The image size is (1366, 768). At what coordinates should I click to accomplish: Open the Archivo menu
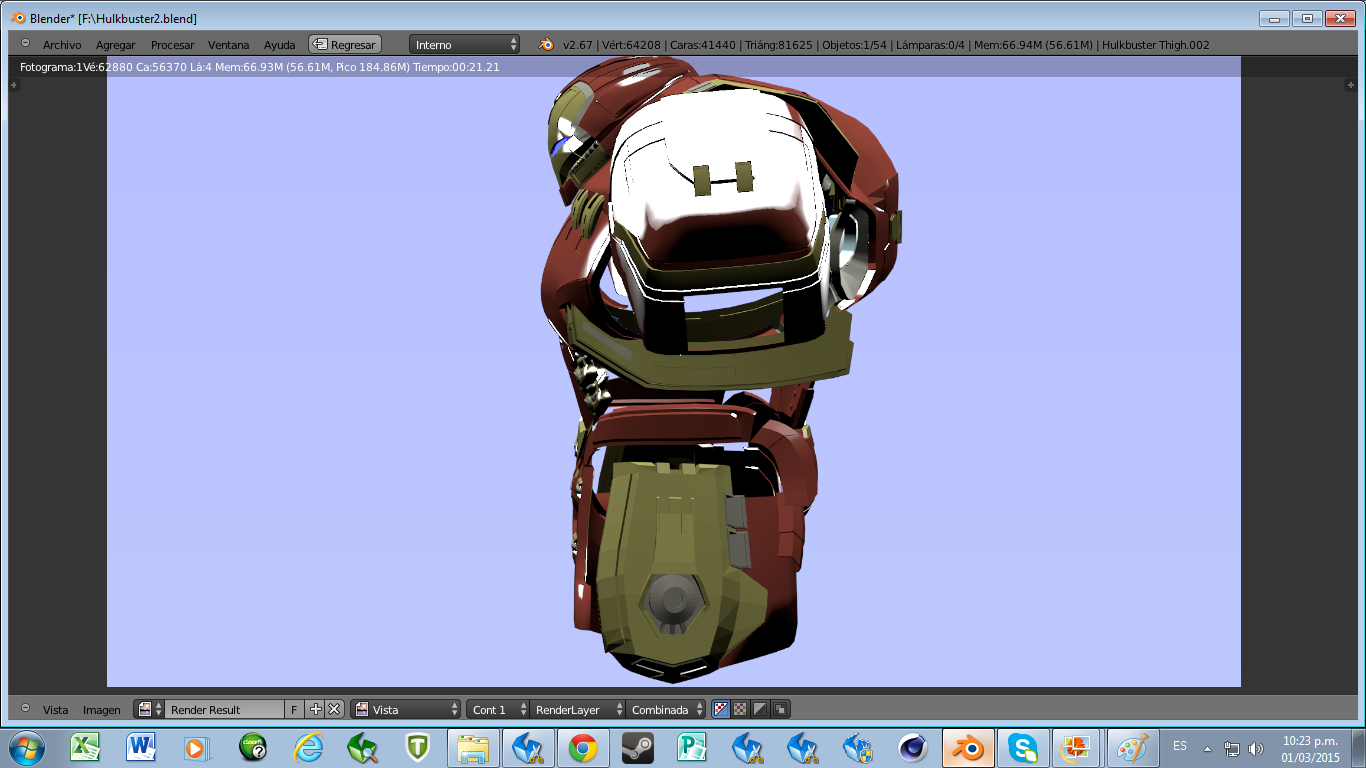pyautogui.click(x=62, y=45)
